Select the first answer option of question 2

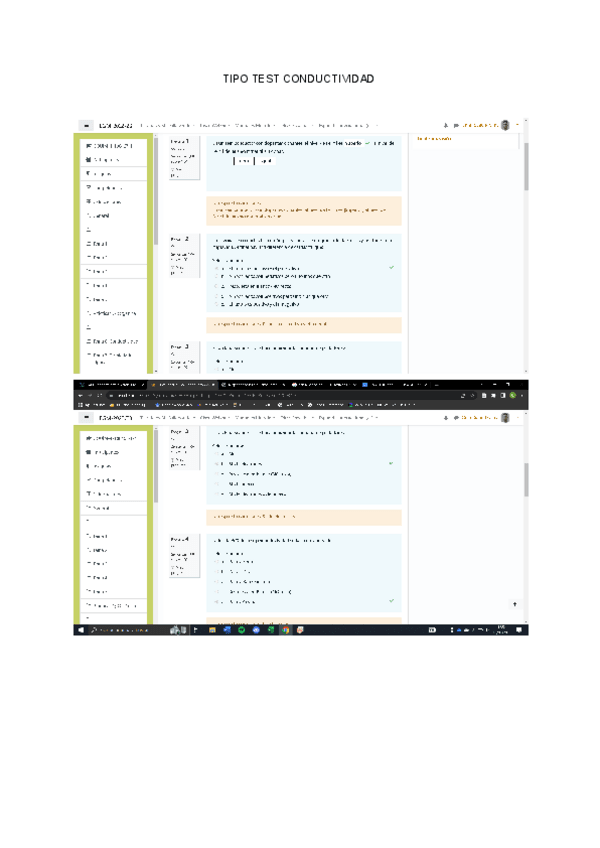point(216,268)
